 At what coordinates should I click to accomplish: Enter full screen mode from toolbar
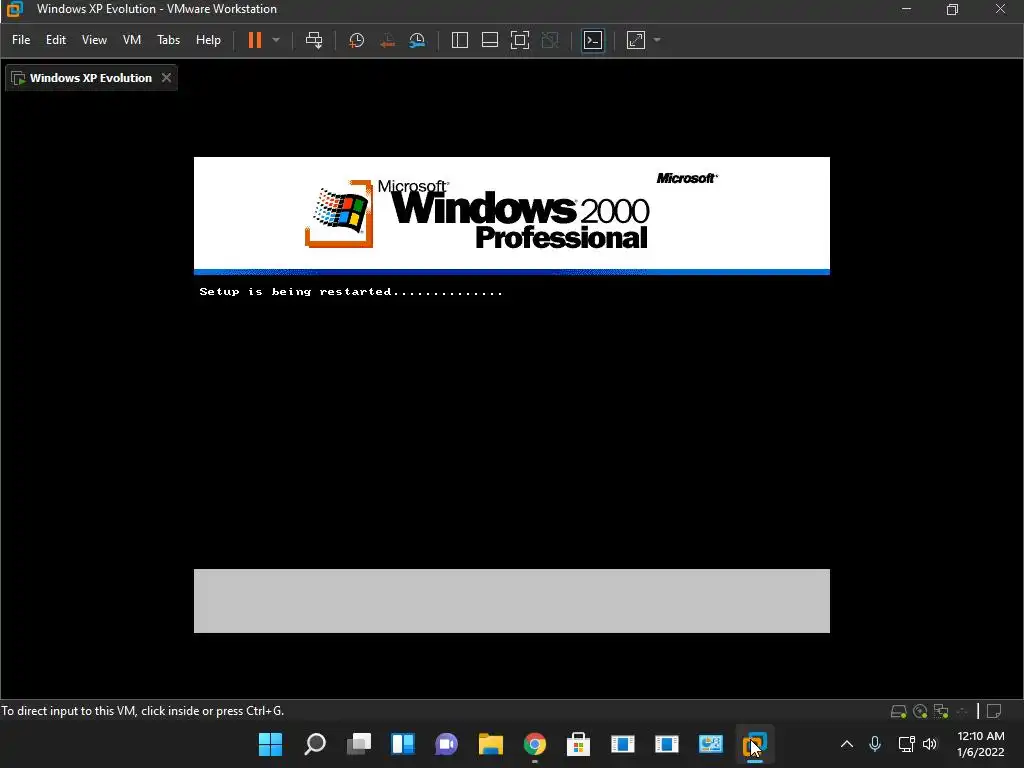click(520, 40)
